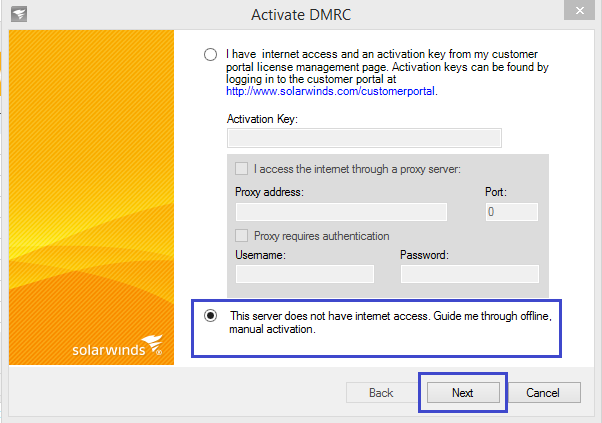Click the 'Proxy address:' label

click(x=269, y=192)
